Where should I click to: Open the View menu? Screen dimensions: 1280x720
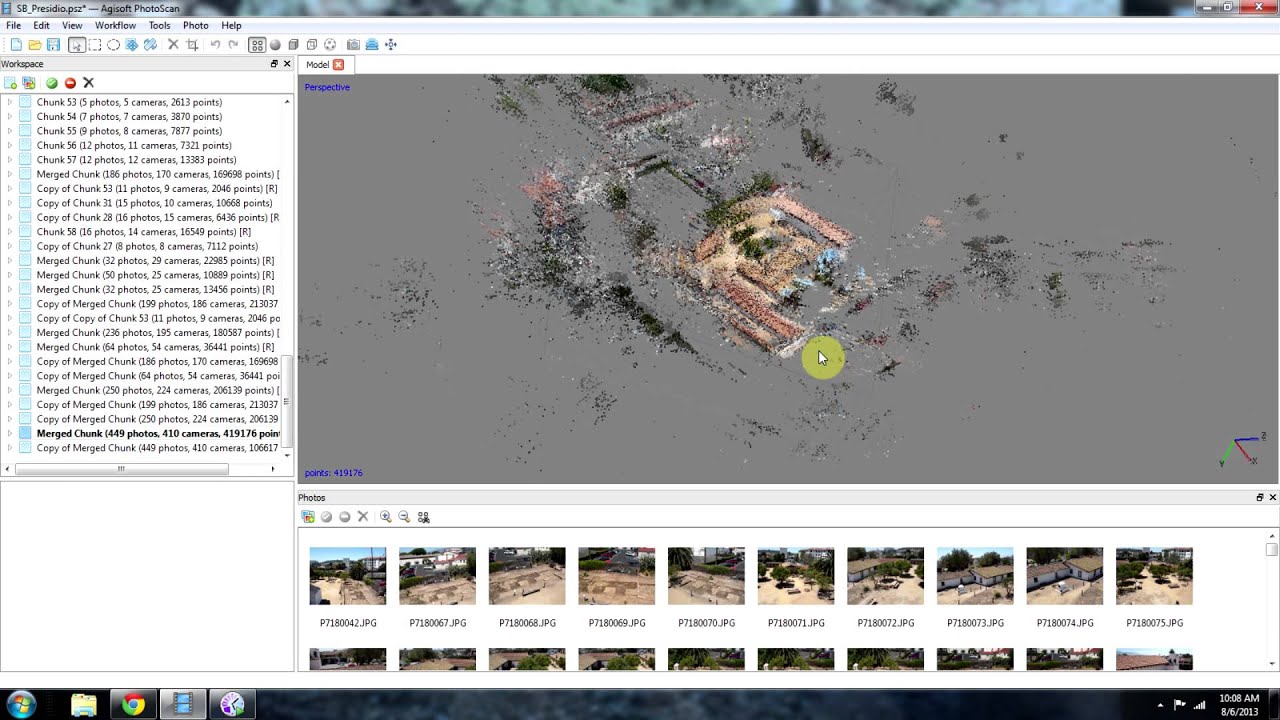[72, 25]
